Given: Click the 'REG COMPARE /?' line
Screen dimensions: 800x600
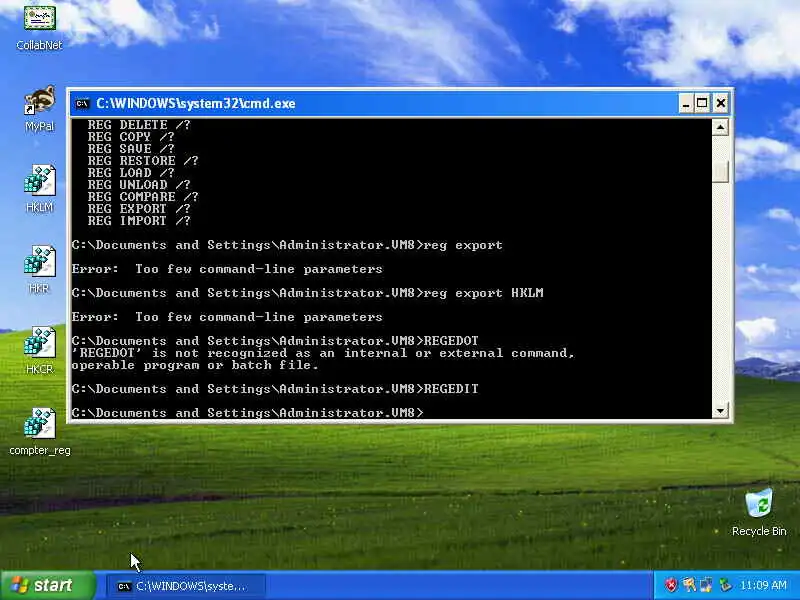Looking at the screenshot, I should (143, 197).
